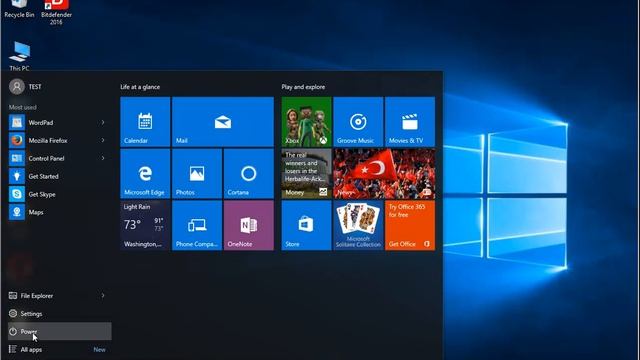Select This PC desktop icon

(19, 56)
